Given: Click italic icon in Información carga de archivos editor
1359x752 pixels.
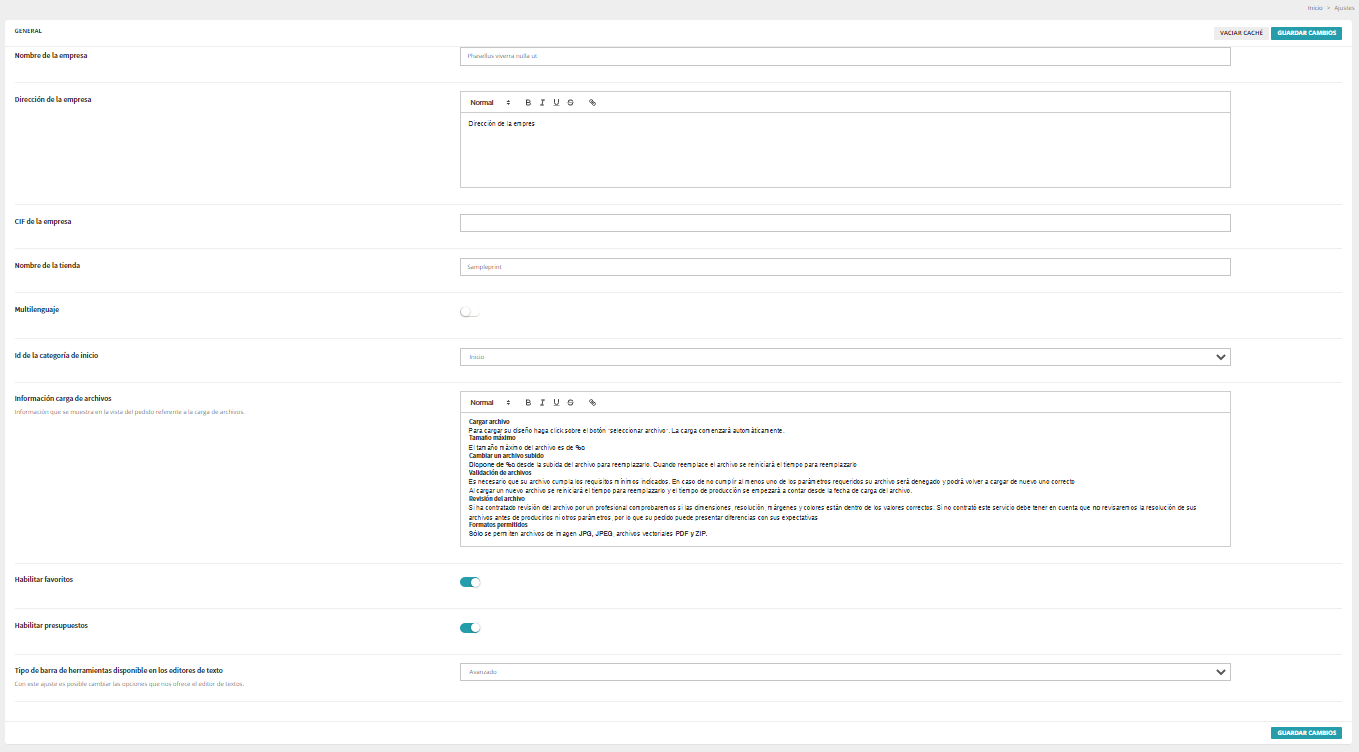Looking at the screenshot, I should point(542,403).
